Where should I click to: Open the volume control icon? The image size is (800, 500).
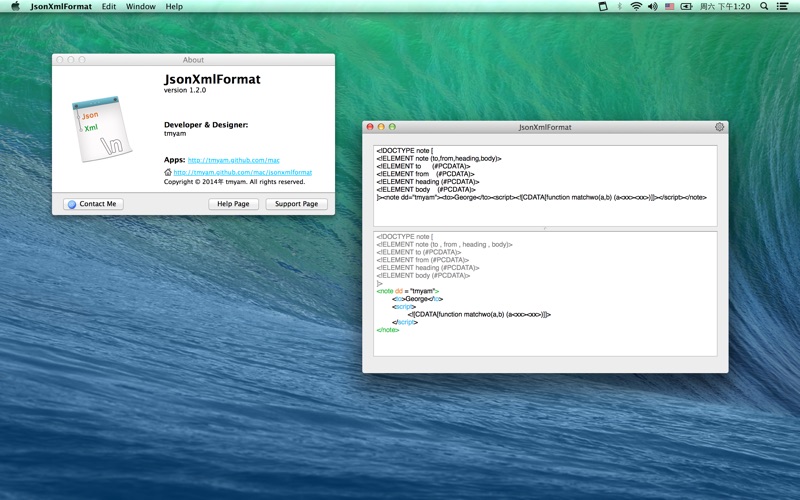tap(653, 6)
